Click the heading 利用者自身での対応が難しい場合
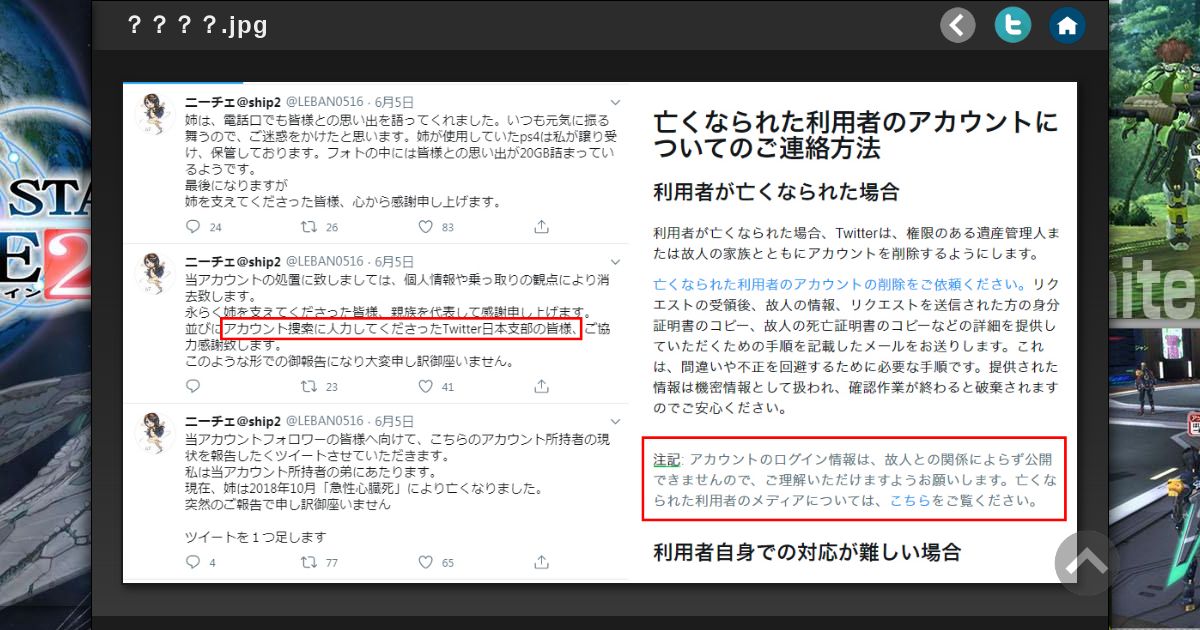1200x630 pixels. [x=807, y=551]
